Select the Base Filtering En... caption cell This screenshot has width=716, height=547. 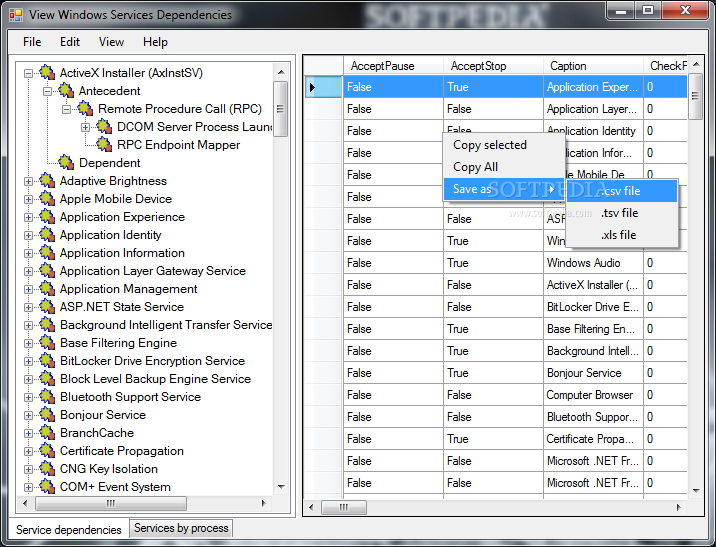point(593,329)
